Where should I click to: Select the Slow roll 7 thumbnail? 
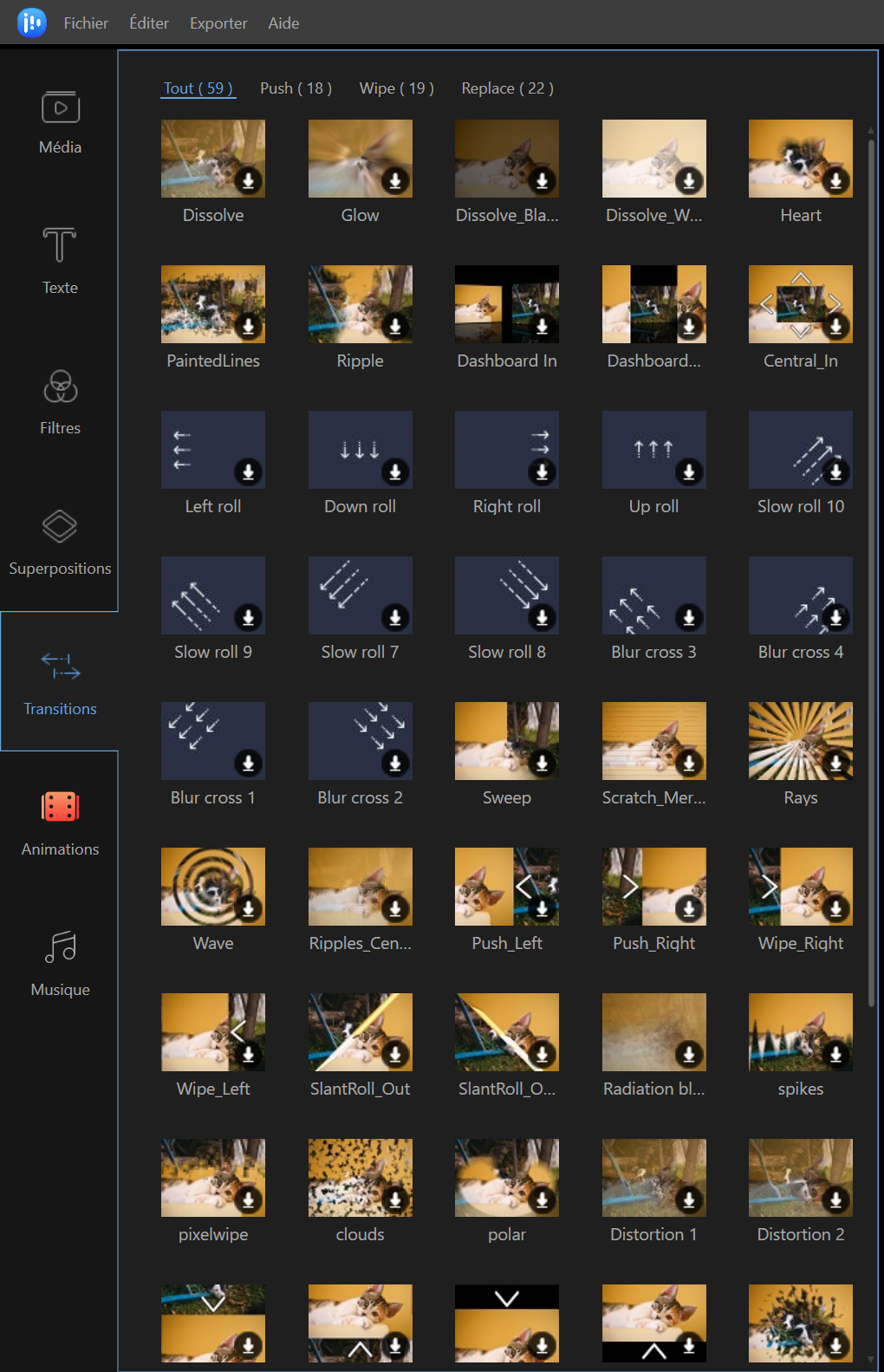pos(361,595)
